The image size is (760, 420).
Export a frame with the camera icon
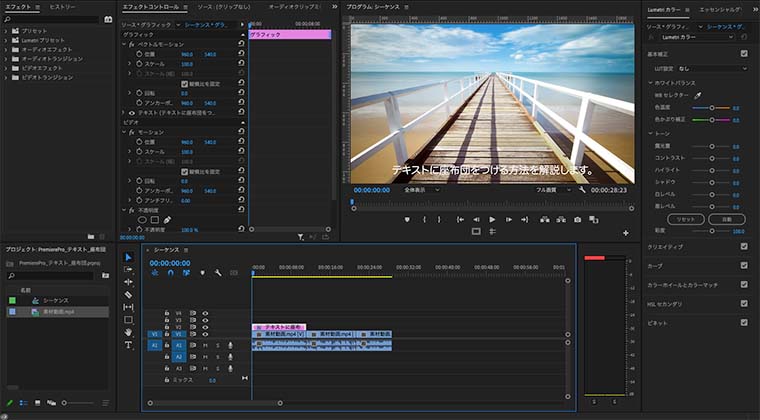[x=577, y=219]
